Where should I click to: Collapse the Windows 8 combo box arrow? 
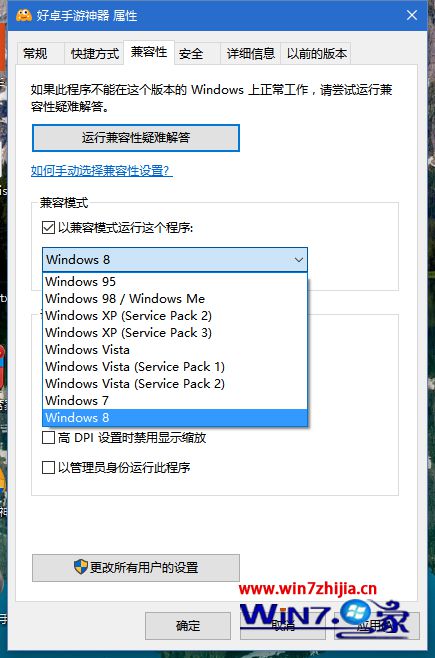299,260
